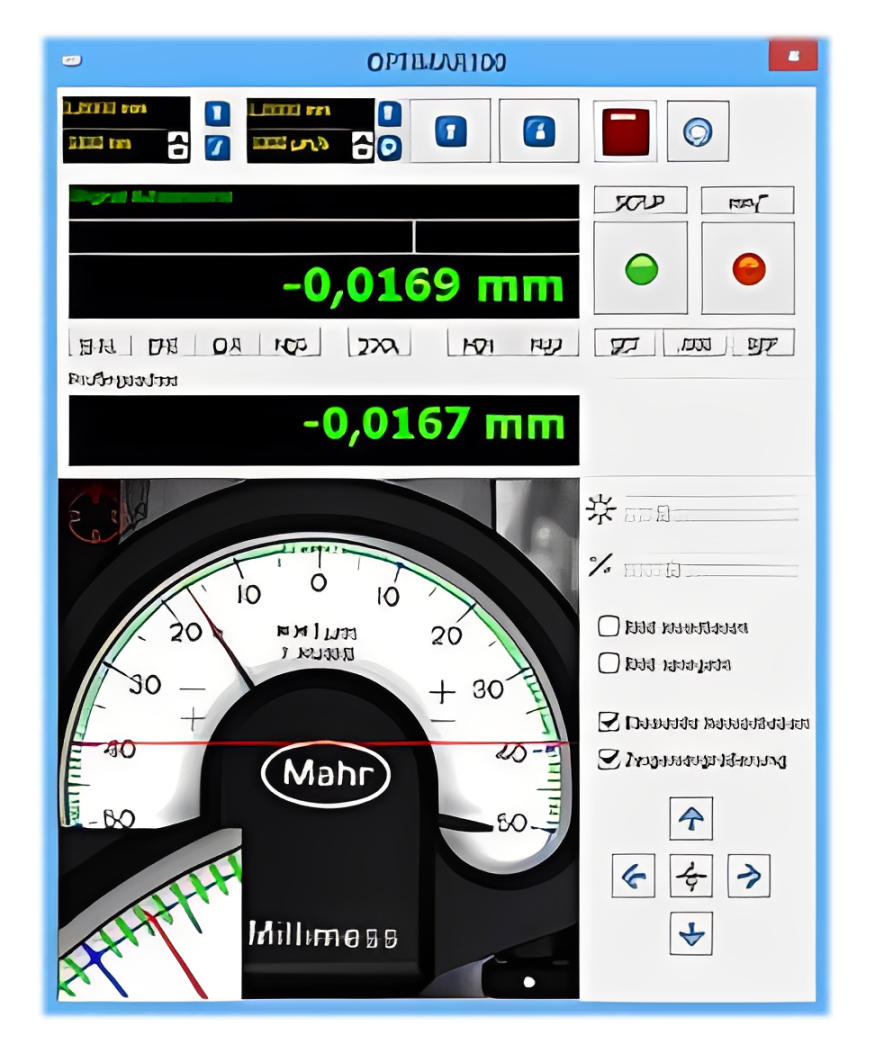This screenshot has width=875, height=1044.
Task: Click the green status text bar above the readout
Action: click(324, 201)
